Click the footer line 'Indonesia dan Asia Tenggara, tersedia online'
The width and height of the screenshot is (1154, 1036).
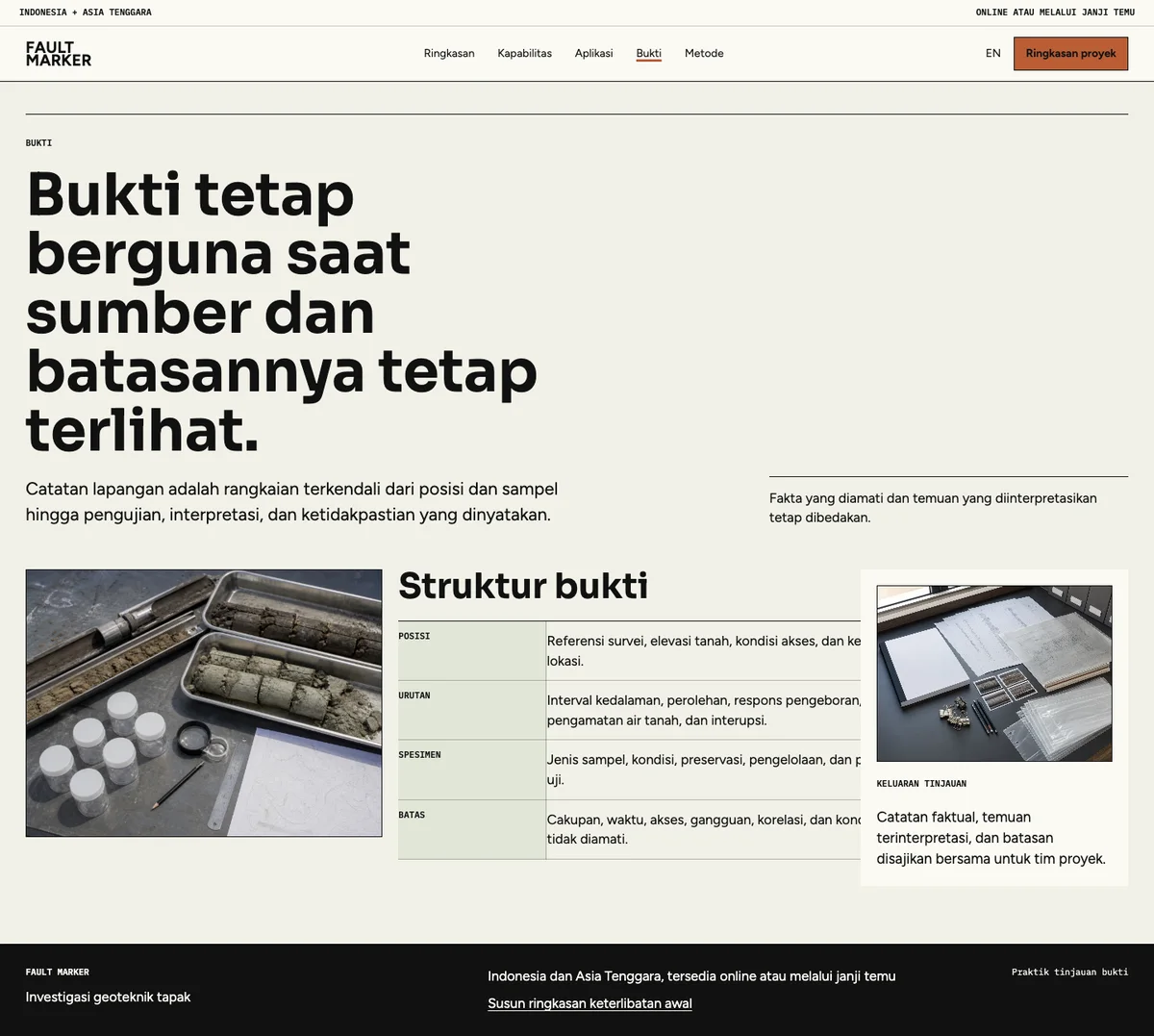[691, 976]
